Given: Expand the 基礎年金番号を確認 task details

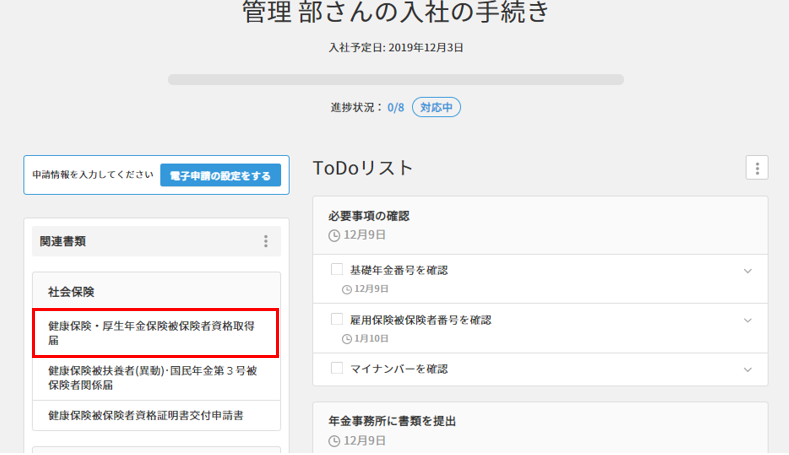Looking at the screenshot, I should [x=747, y=271].
